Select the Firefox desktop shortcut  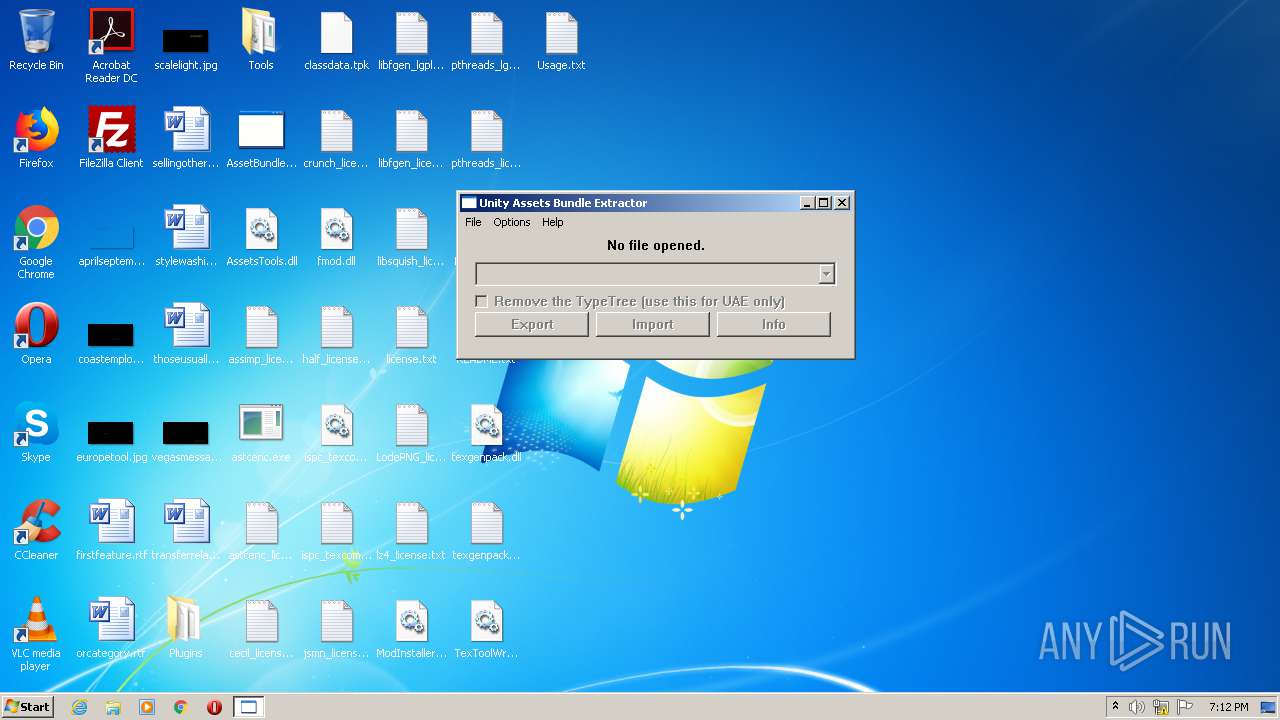tap(36, 138)
